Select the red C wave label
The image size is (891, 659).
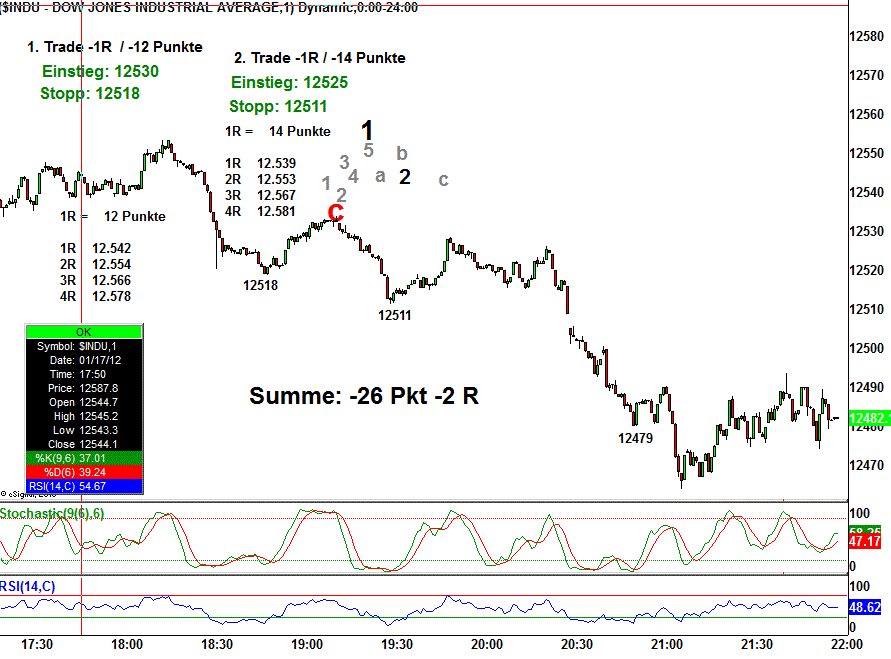point(336,213)
